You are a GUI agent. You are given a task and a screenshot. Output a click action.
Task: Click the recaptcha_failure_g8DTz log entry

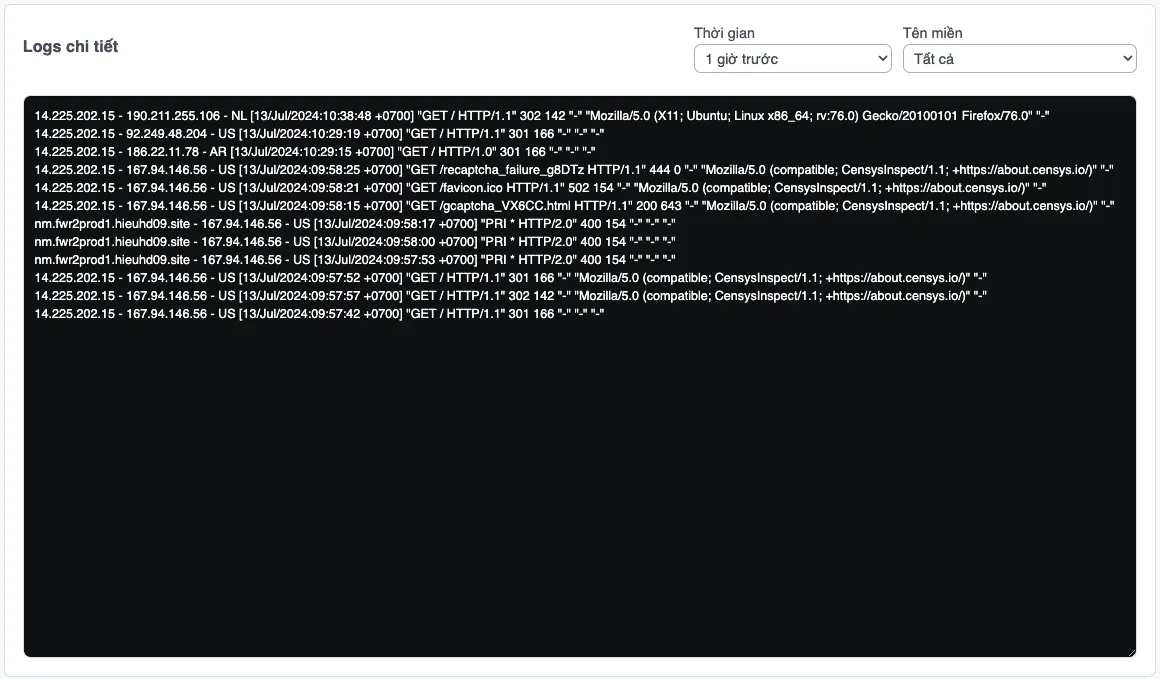[x=573, y=169]
